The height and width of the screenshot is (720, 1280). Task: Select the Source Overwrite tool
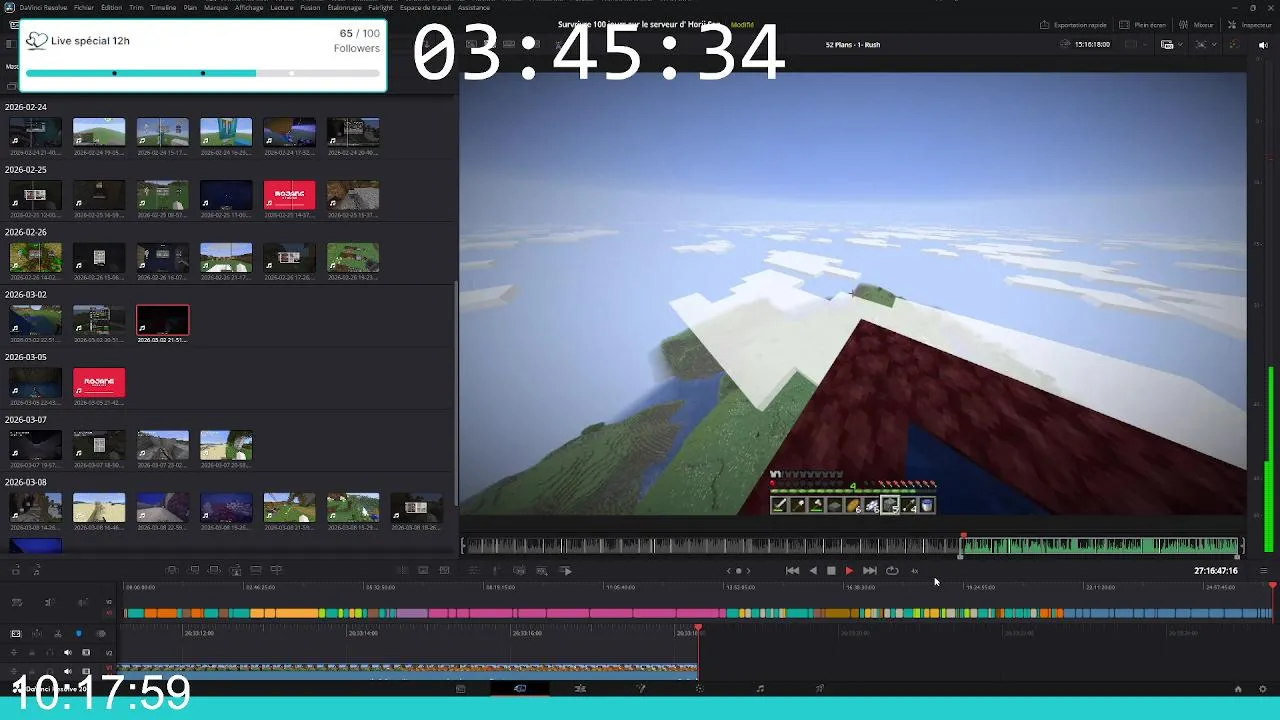pos(277,571)
